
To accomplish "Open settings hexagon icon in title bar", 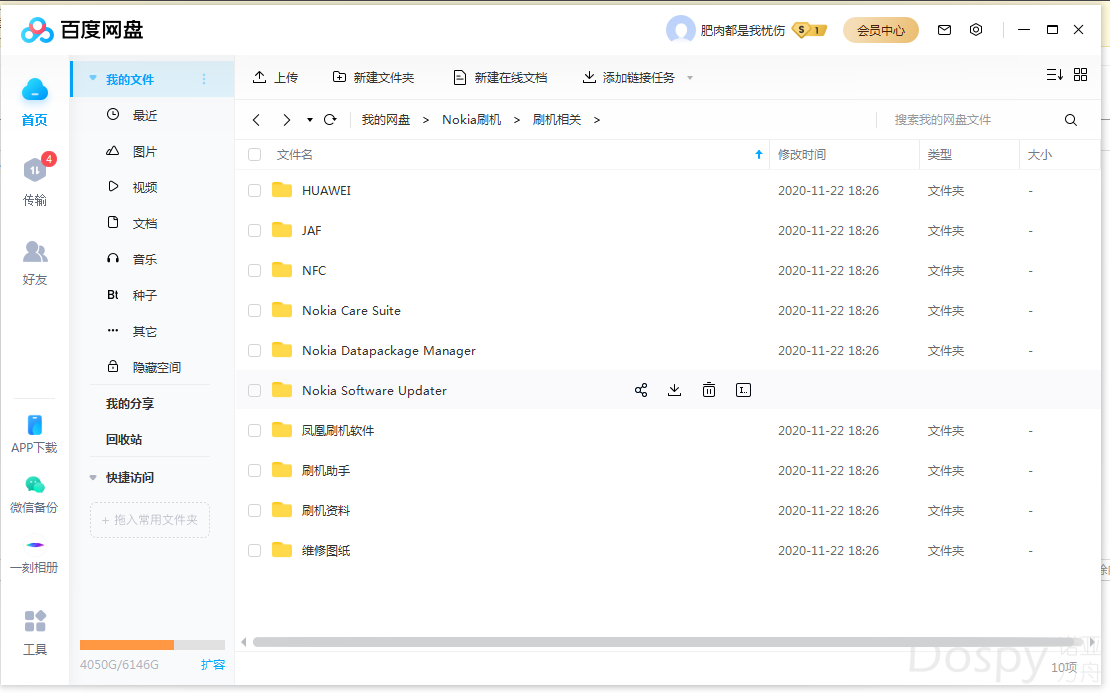I will [x=976, y=30].
